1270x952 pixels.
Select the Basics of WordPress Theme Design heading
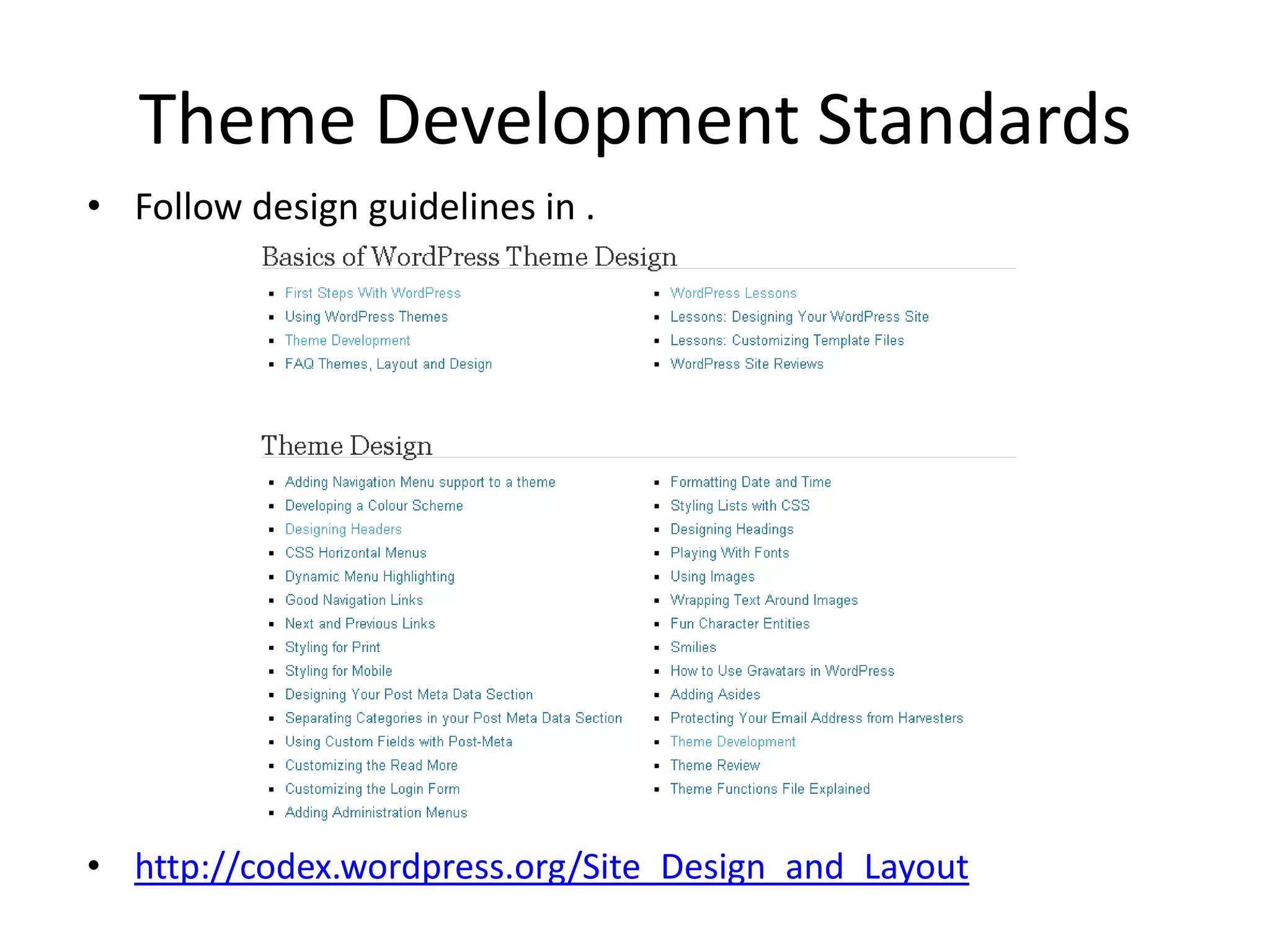click(x=469, y=257)
